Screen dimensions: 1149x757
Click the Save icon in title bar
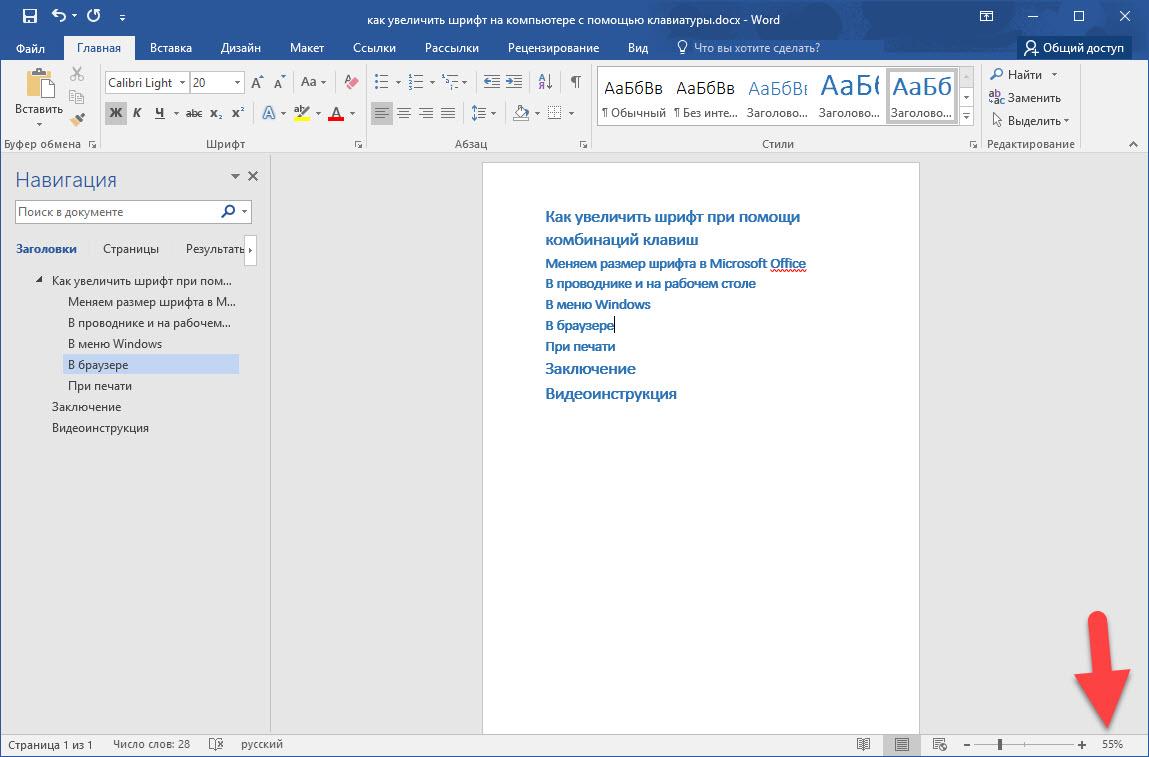pos(29,16)
